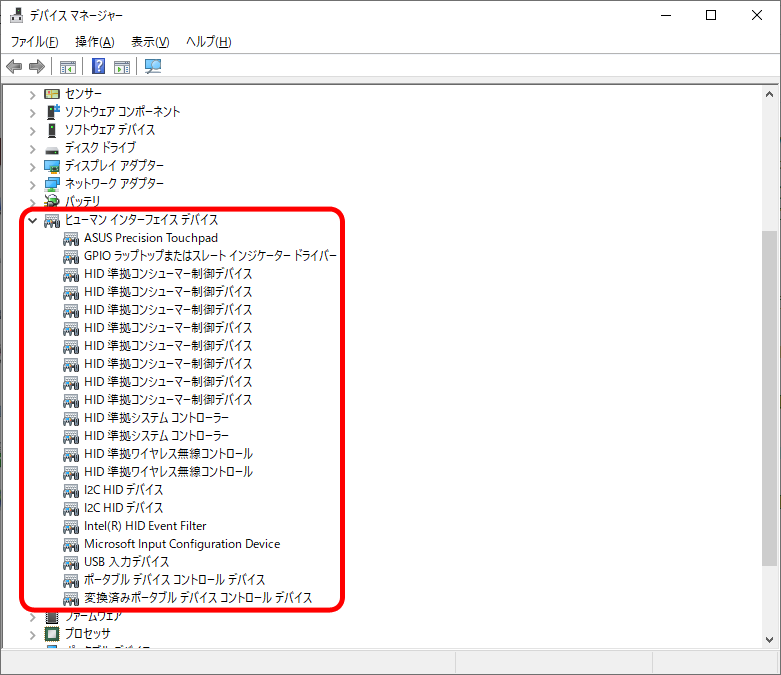Select the プロセッサ category label
Viewport: 781px width, 675px height.
[x=88, y=633]
